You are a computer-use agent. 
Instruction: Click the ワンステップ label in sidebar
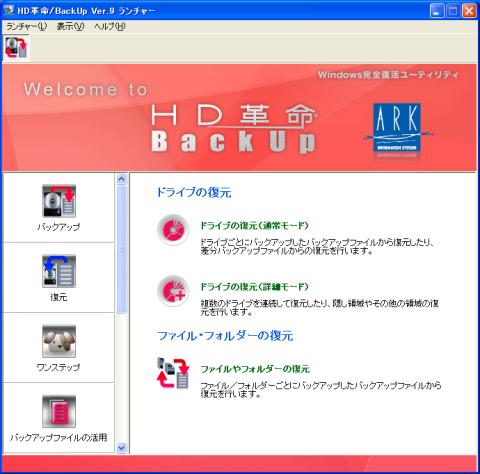pos(59,367)
